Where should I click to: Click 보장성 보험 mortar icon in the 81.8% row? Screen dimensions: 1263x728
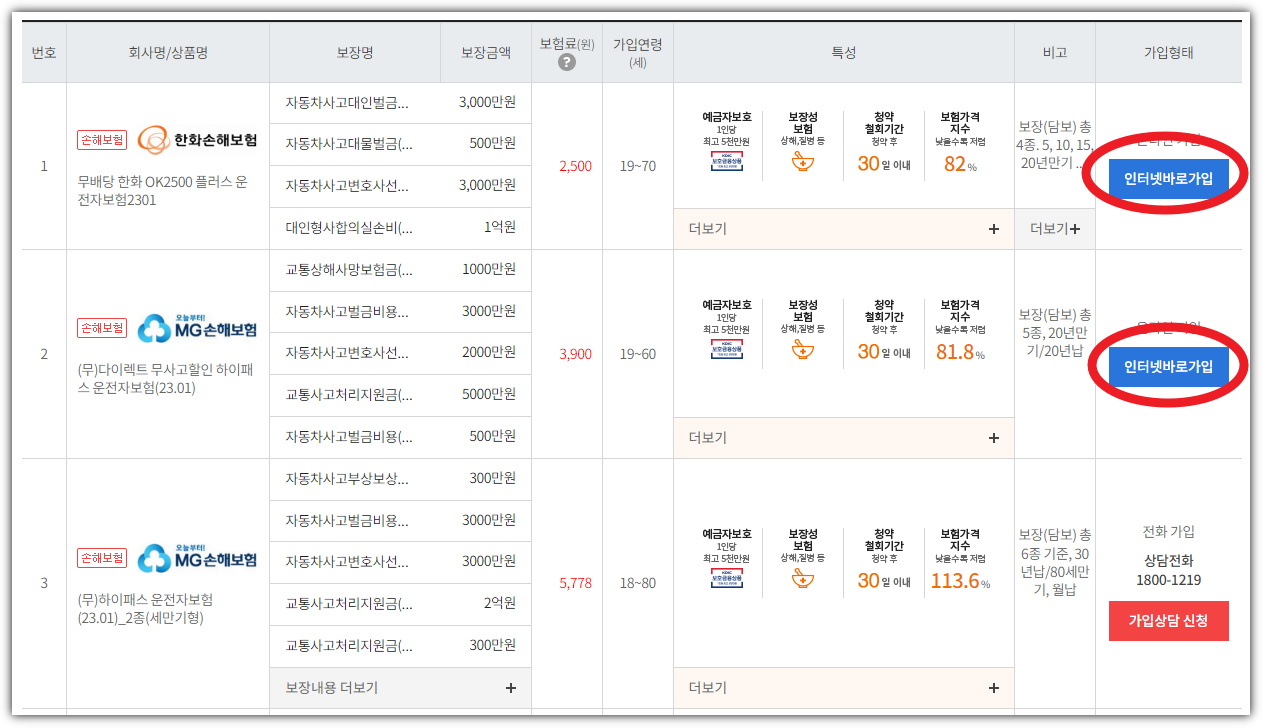click(802, 350)
